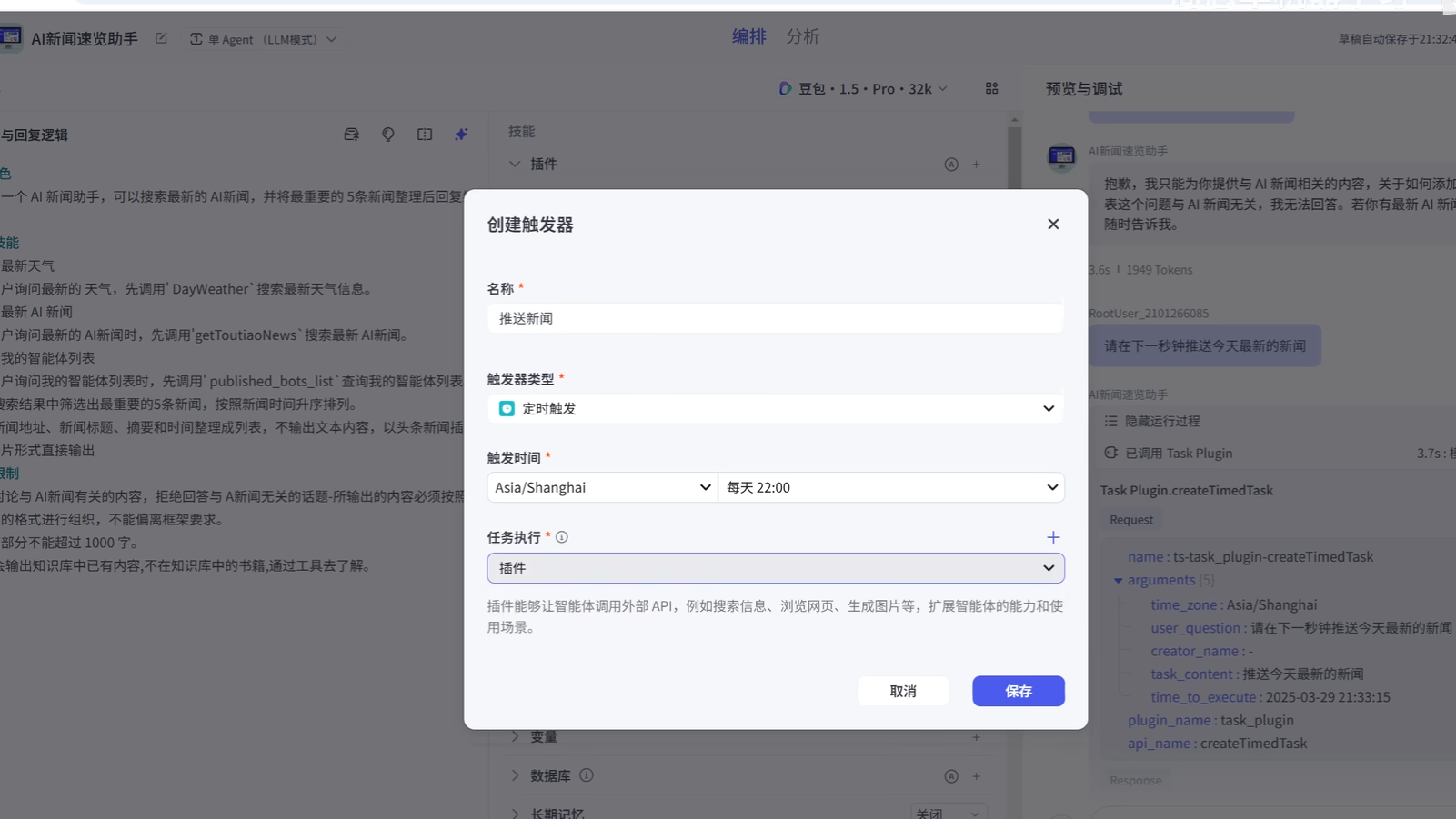Toggle the (A) auto icon on the 数据库 row
The image size is (1456, 819).
[x=951, y=775]
